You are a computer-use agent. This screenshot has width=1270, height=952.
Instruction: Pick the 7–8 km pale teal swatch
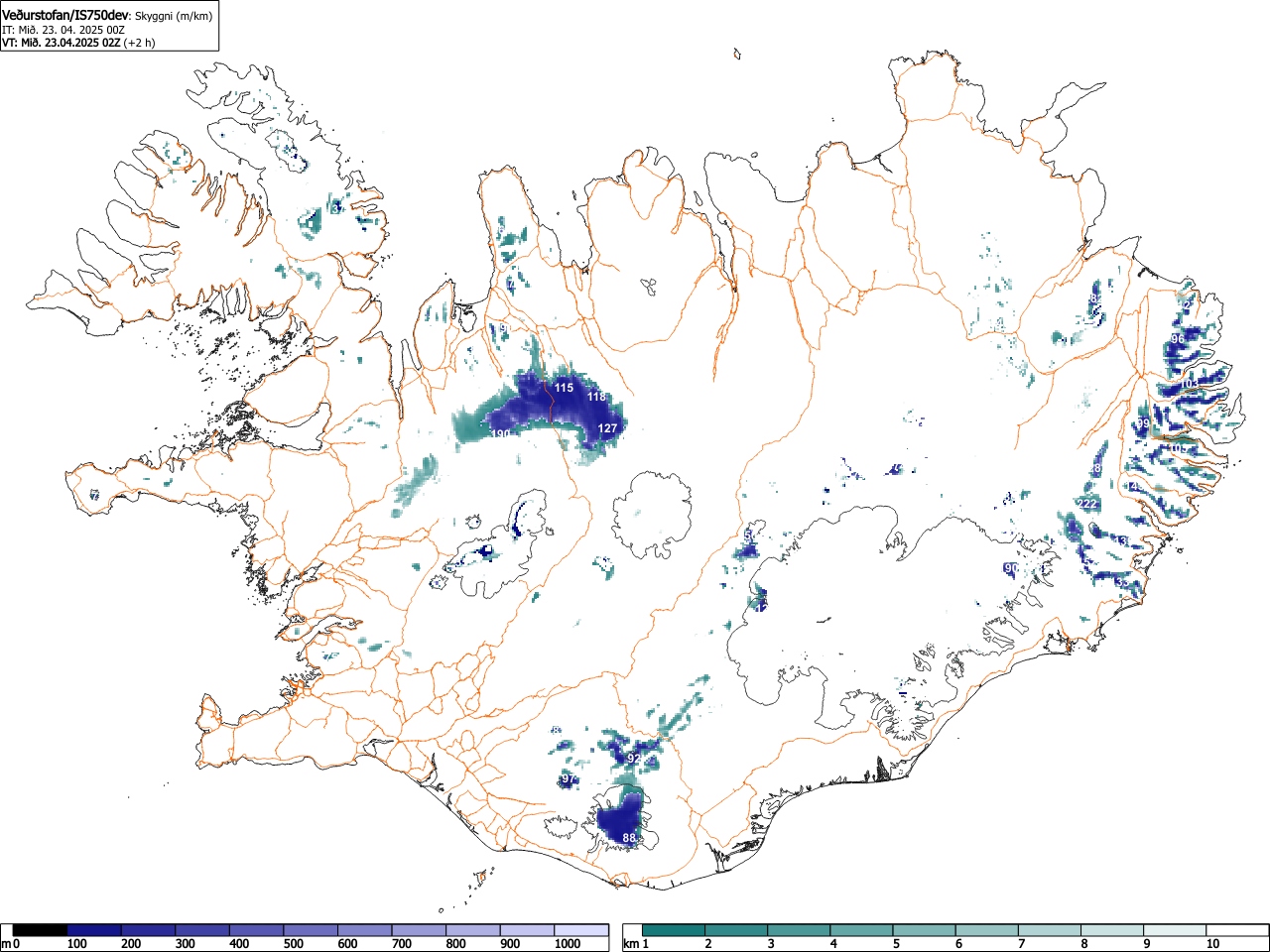[x=1049, y=930]
